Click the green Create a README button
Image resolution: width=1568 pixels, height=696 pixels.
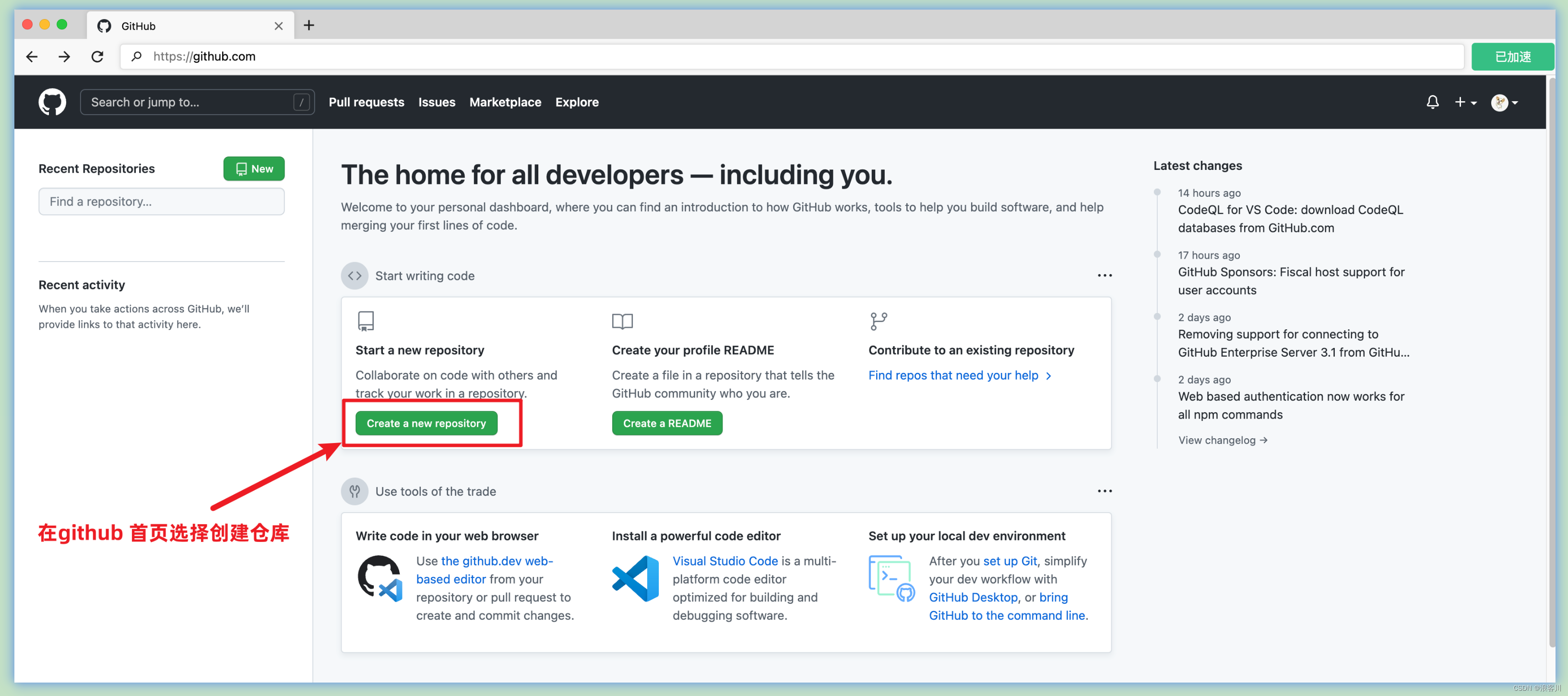coord(666,423)
